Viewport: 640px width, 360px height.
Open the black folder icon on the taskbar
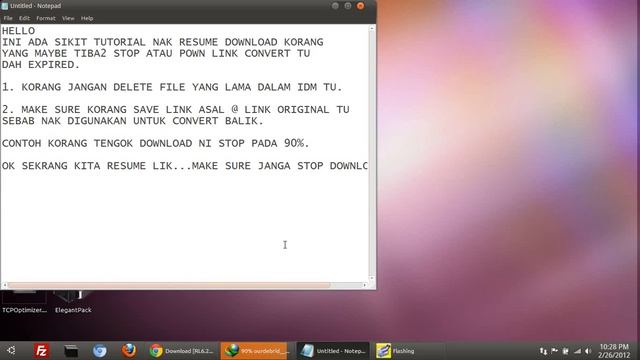71,351
